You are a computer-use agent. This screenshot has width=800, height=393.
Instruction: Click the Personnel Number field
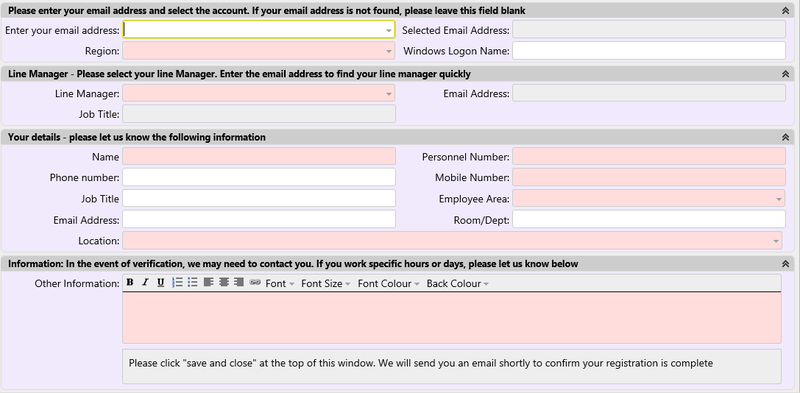point(649,157)
